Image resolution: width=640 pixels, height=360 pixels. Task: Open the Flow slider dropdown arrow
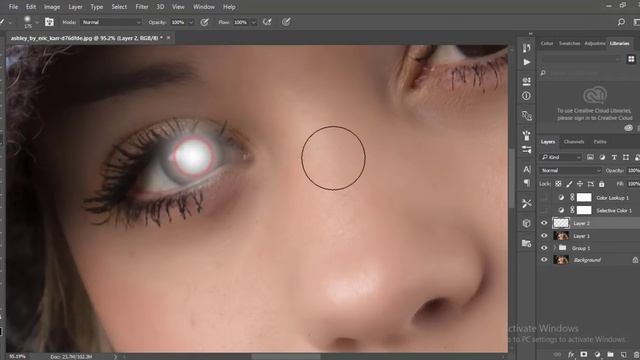(x=253, y=22)
